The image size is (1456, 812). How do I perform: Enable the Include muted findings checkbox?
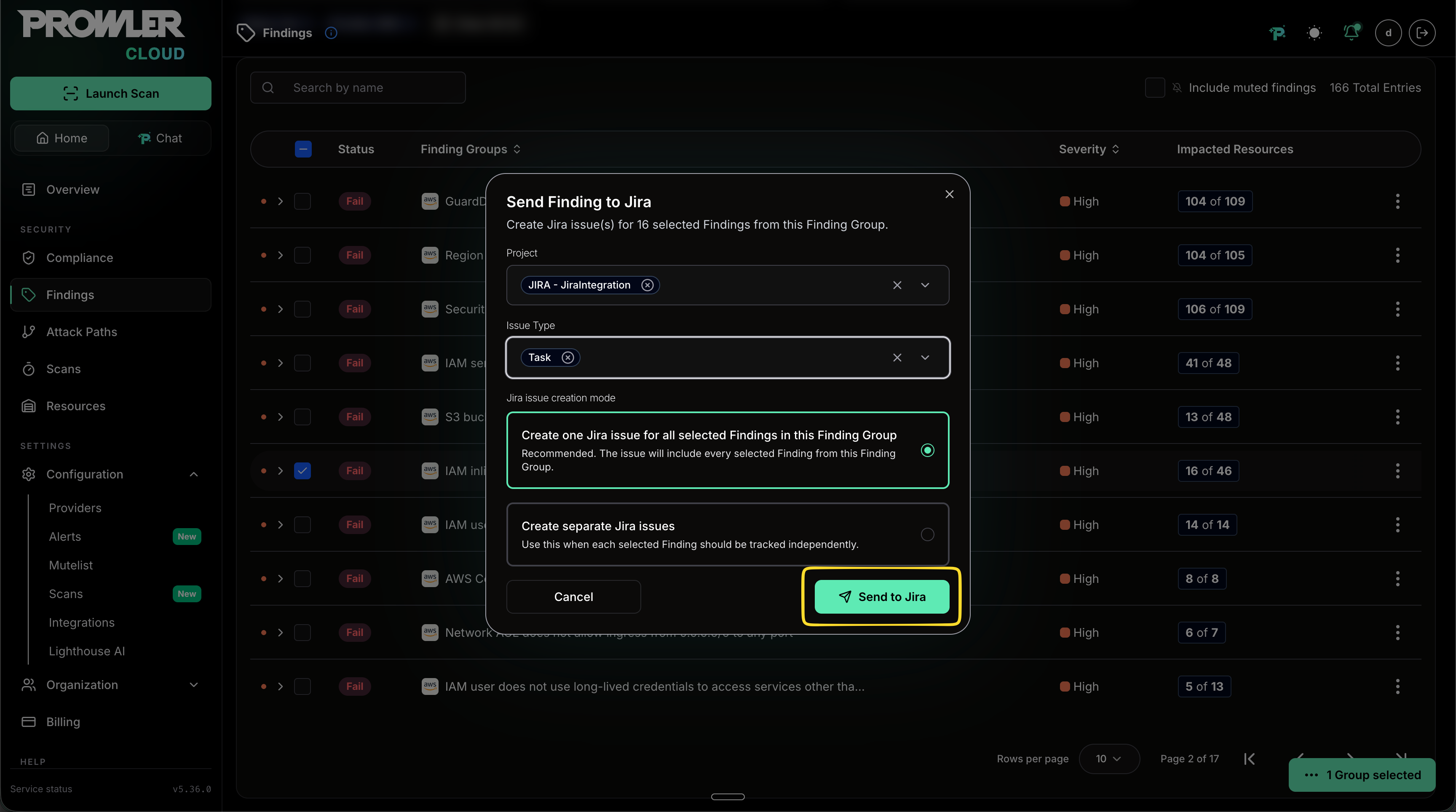pos(1154,88)
